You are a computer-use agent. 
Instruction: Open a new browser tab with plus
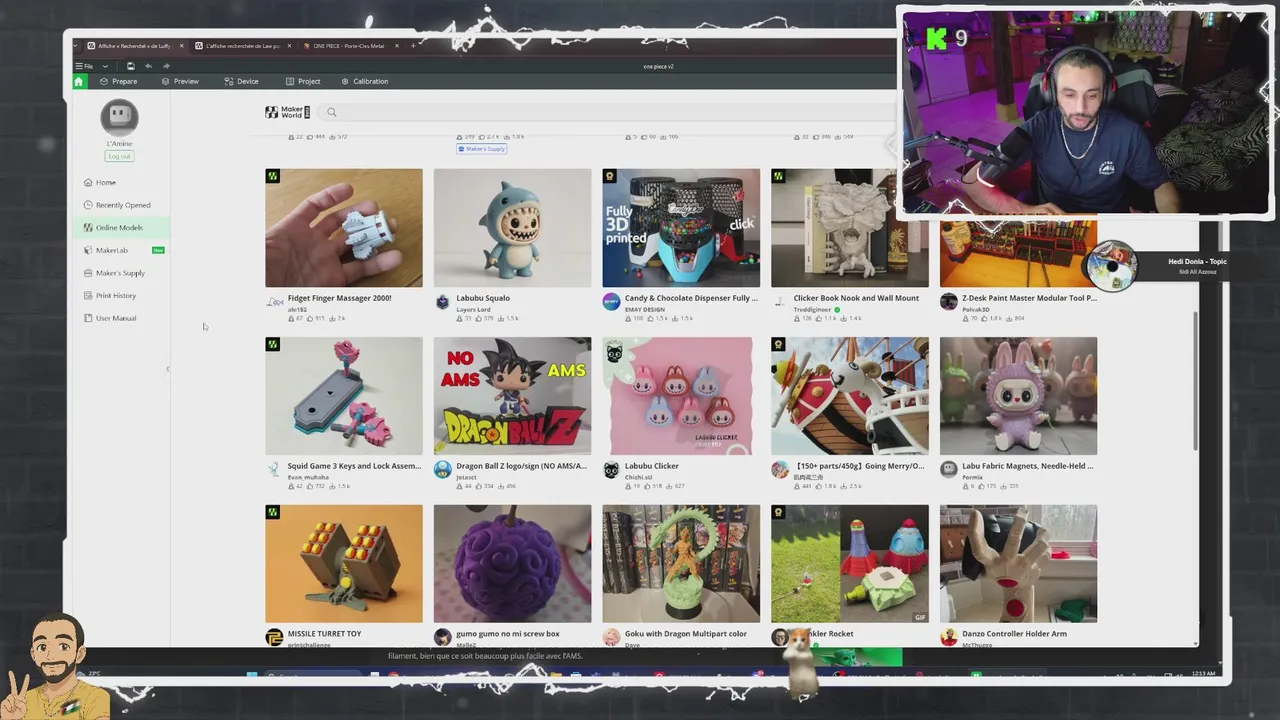coord(413,45)
